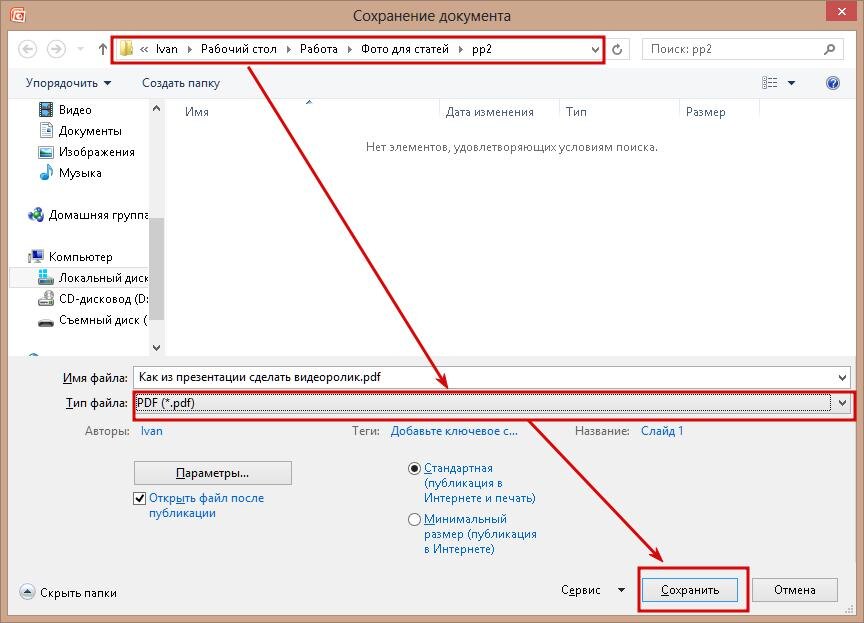Open the Help question mark icon
Image resolution: width=864 pixels, height=623 pixels.
coord(833,83)
